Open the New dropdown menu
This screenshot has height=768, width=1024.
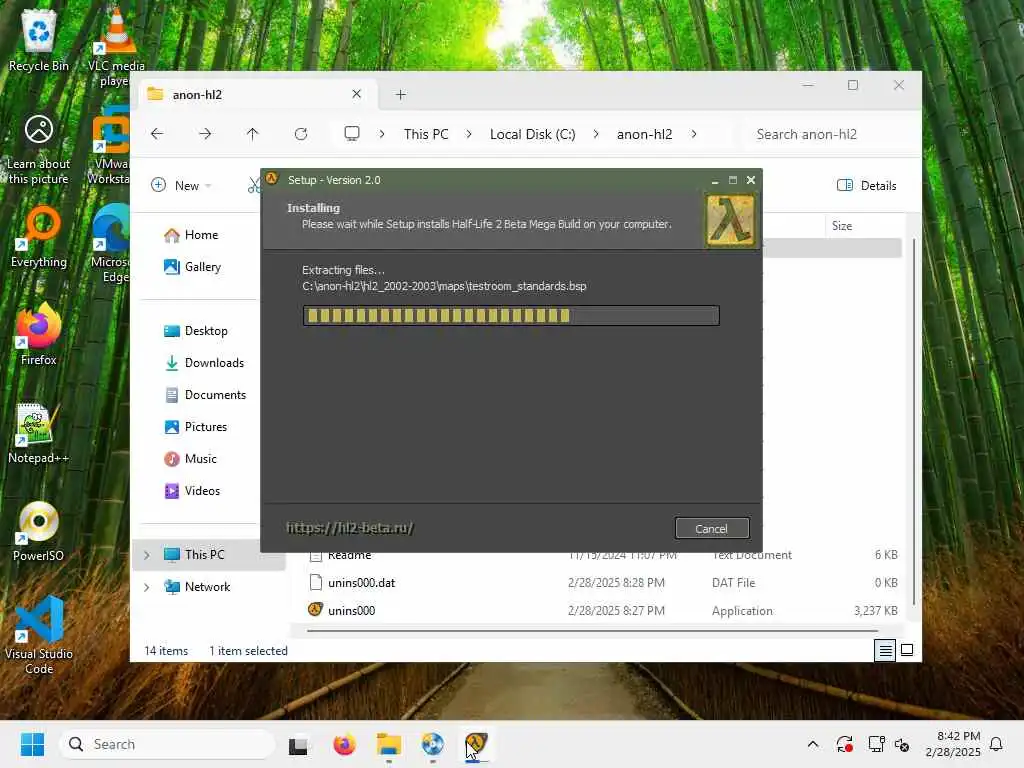point(181,185)
